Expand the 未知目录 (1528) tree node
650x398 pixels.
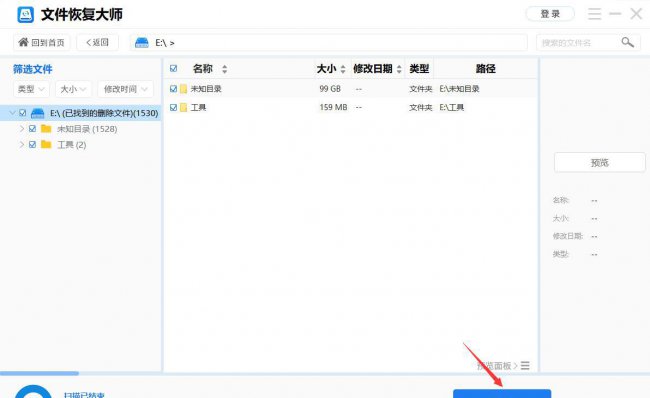pos(22,129)
